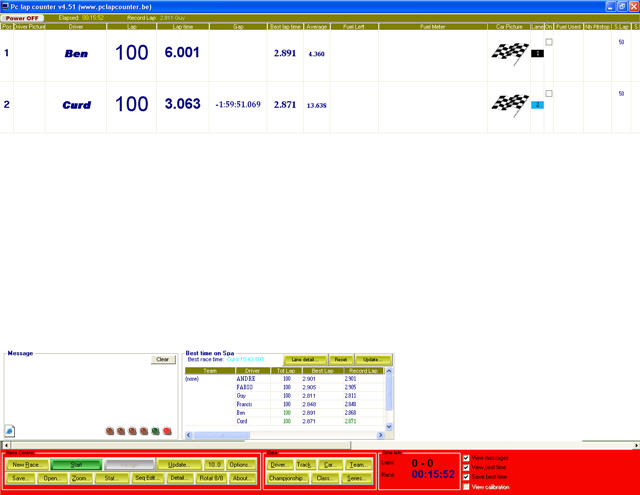Click the Seq Edit button
The height and width of the screenshot is (495, 640).
point(147,478)
